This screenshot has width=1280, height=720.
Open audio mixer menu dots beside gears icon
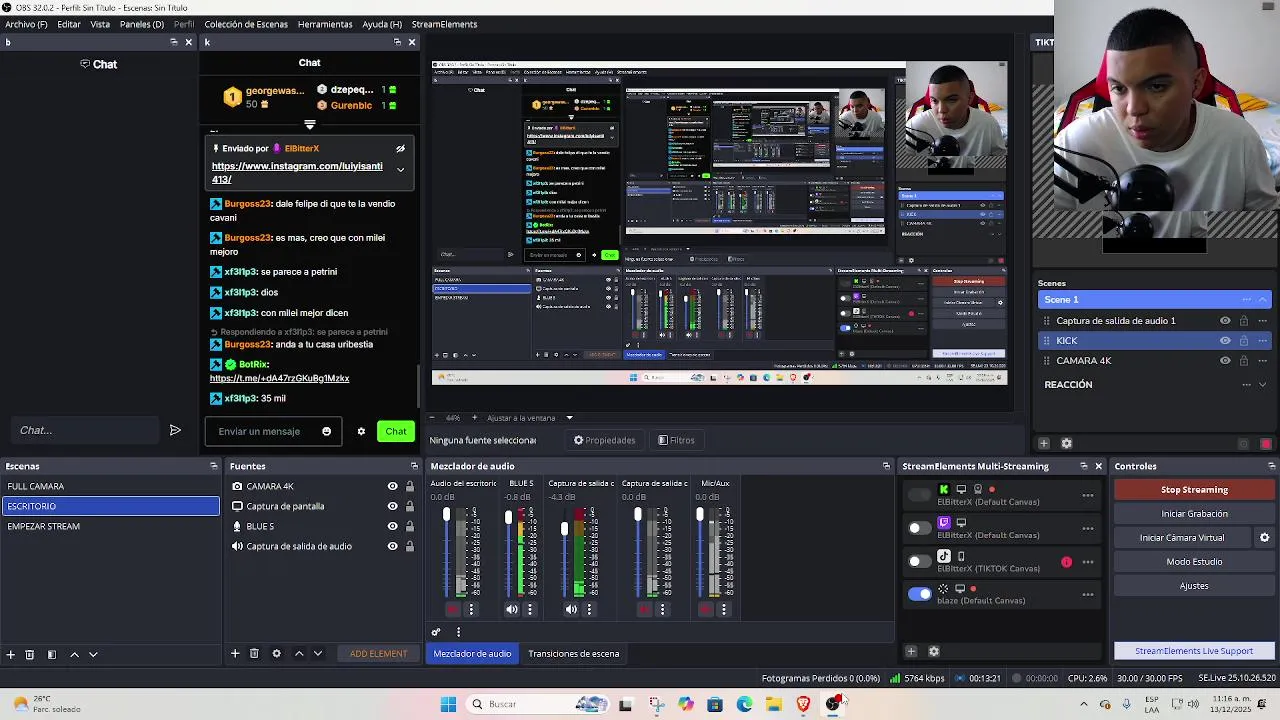point(458,632)
